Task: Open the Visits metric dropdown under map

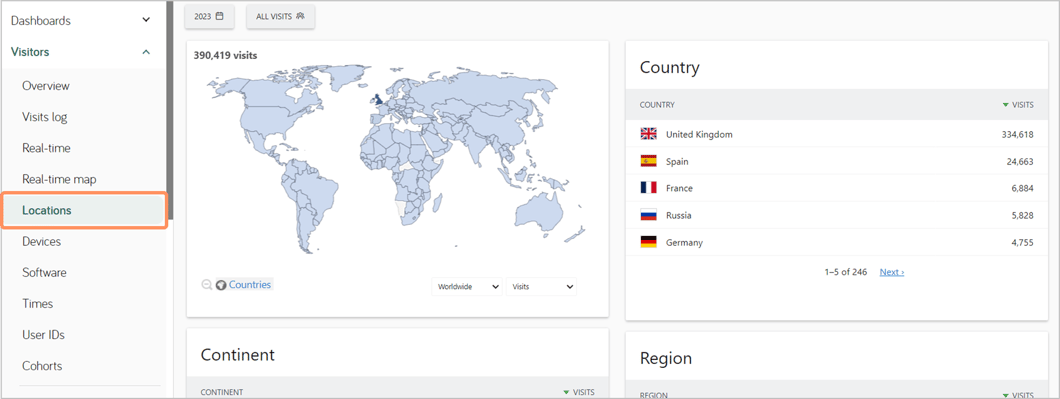Action: (541, 287)
